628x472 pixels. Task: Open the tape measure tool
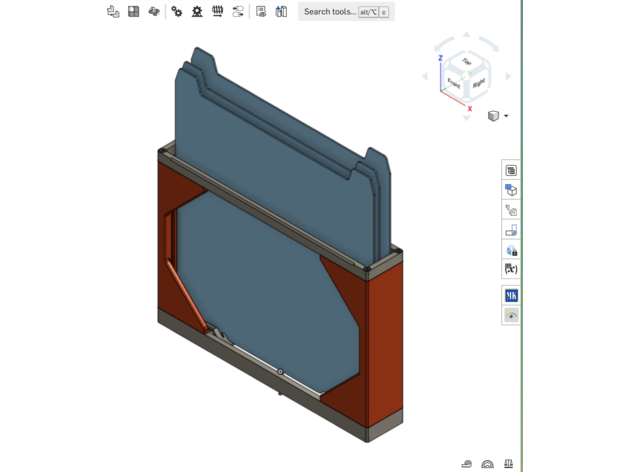point(467,464)
